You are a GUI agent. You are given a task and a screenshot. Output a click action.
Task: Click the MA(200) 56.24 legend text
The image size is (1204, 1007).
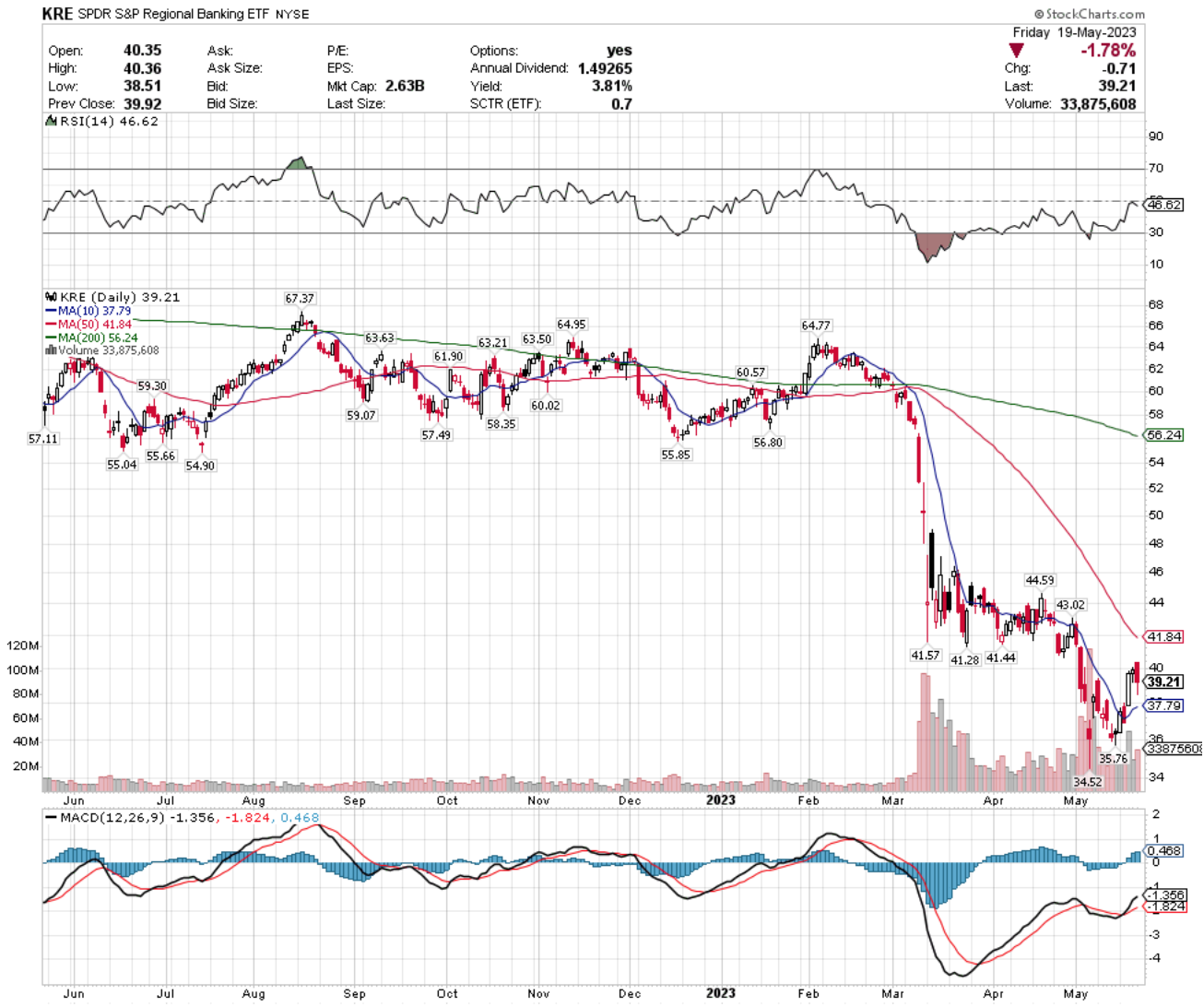point(98,338)
